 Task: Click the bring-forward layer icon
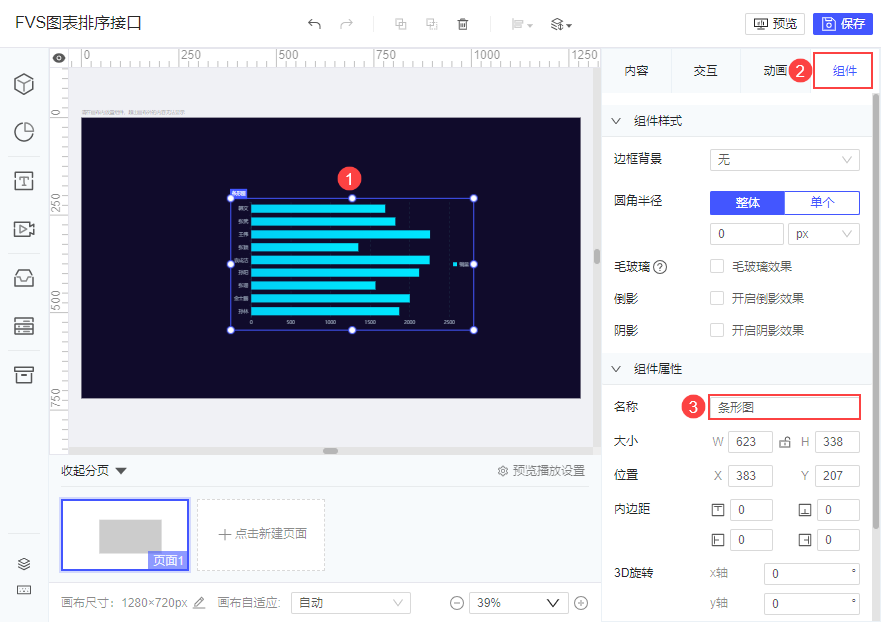coord(401,24)
